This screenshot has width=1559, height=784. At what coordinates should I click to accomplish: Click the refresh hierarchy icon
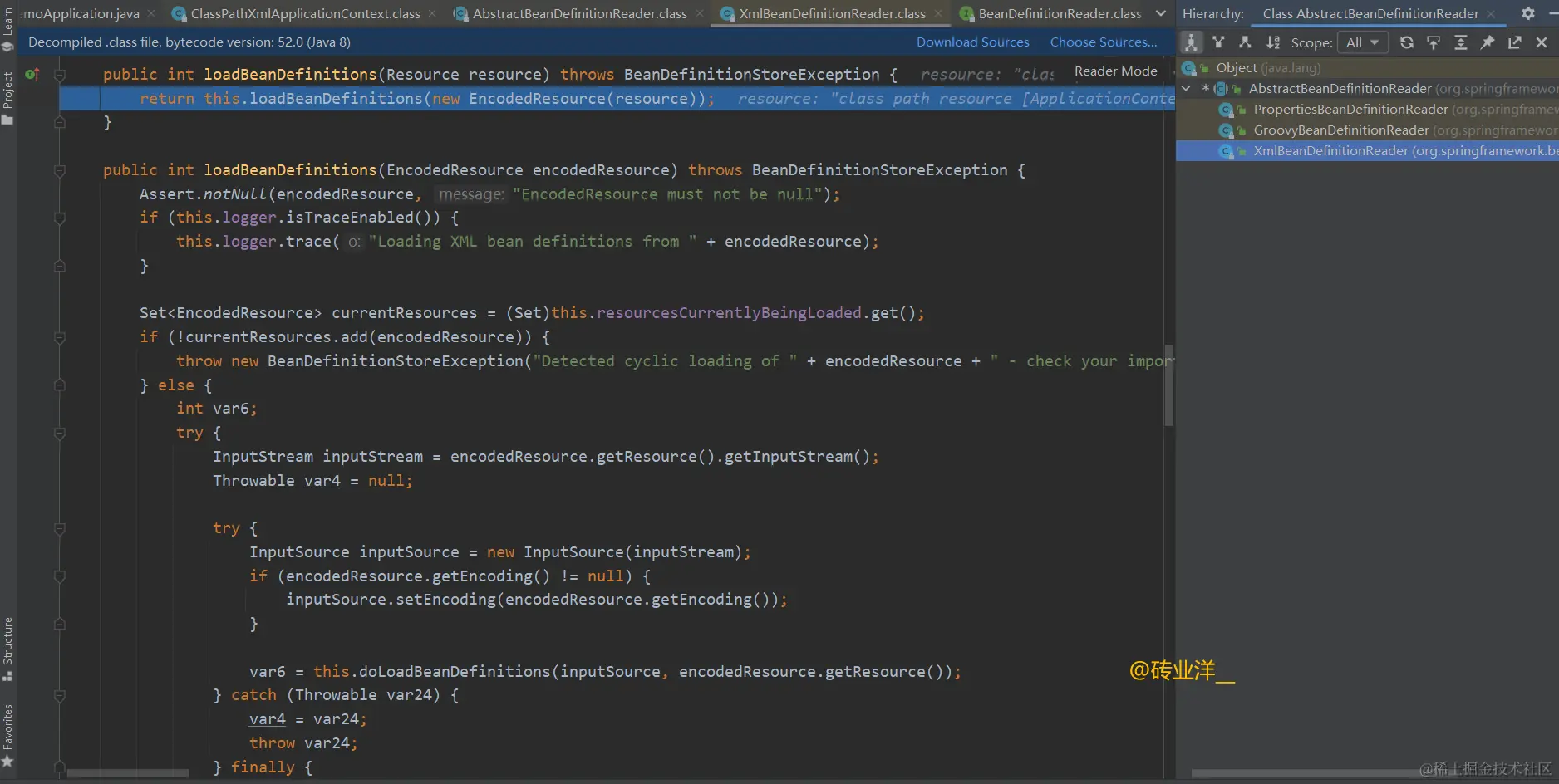click(x=1406, y=42)
